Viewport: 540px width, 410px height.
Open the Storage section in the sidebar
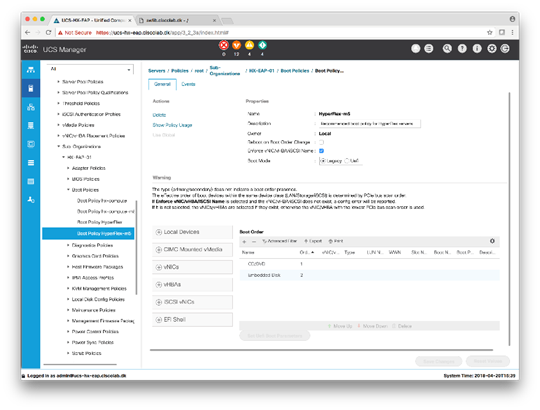[31, 162]
